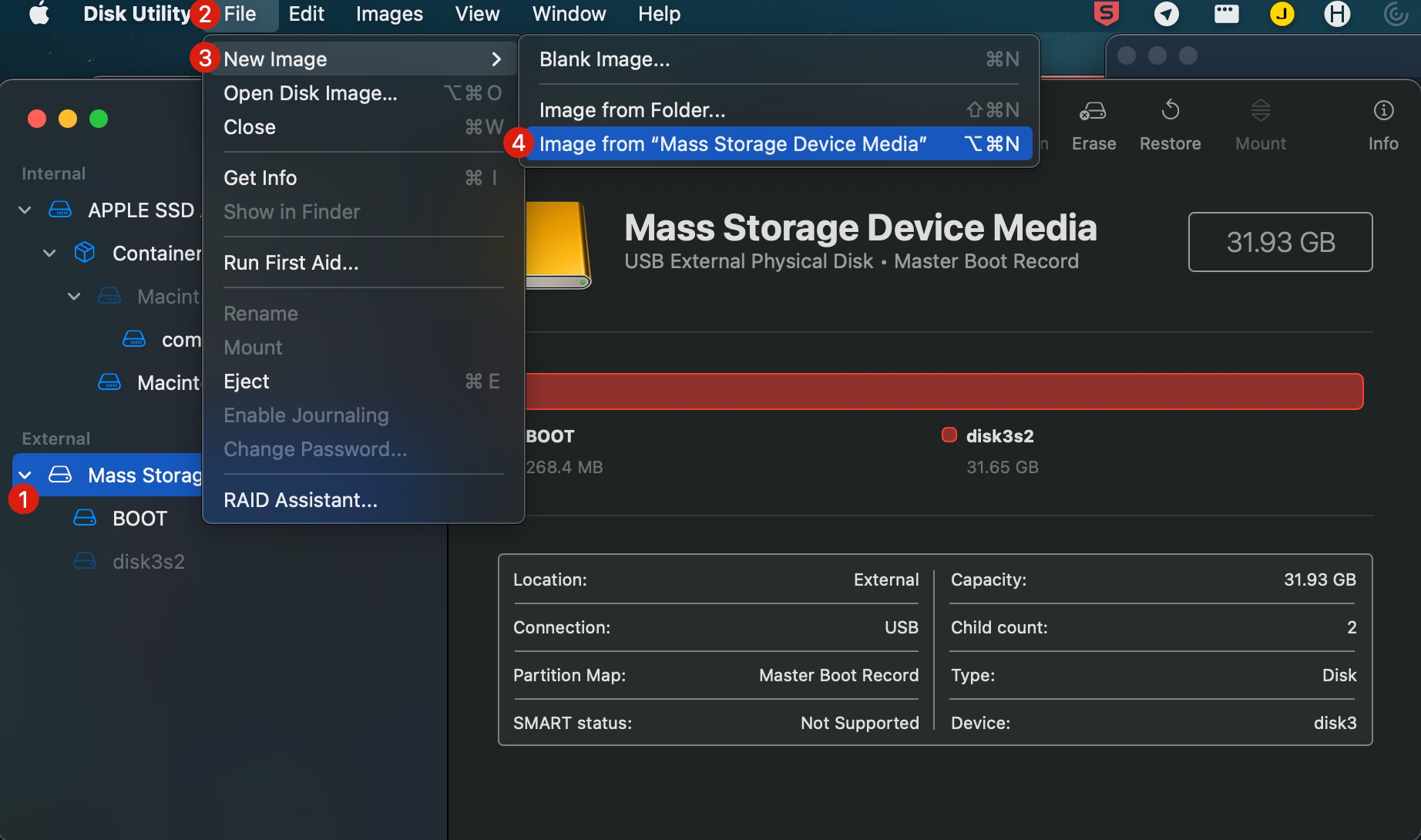The height and width of the screenshot is (840, 1421).
Task: Click the yellow external drive image
Action: coord(558,245)
